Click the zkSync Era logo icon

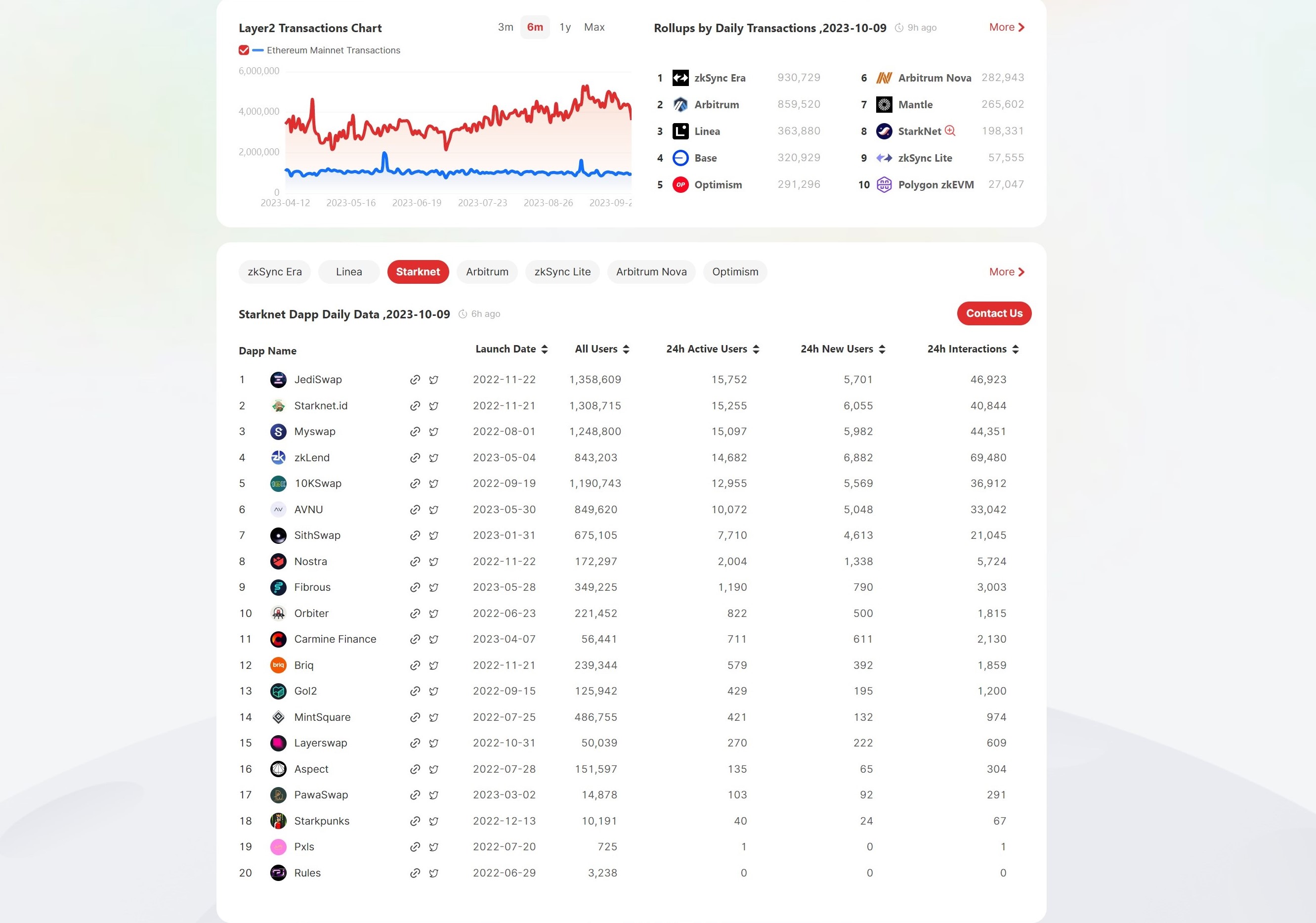click(x=680, y=78)
